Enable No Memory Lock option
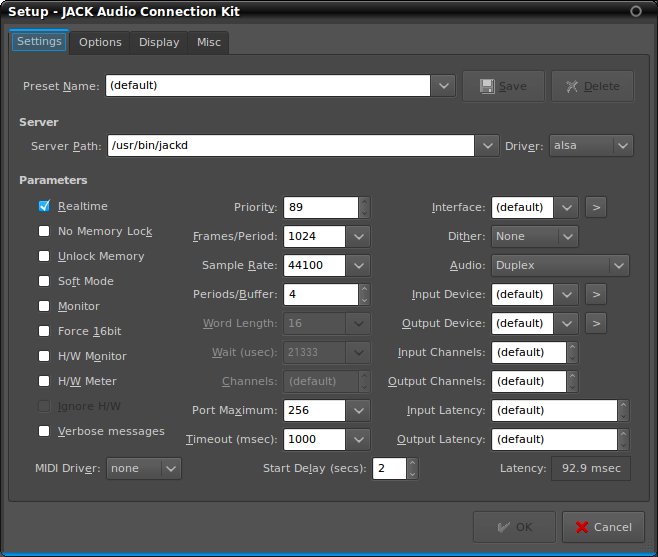 coord(44,231)
